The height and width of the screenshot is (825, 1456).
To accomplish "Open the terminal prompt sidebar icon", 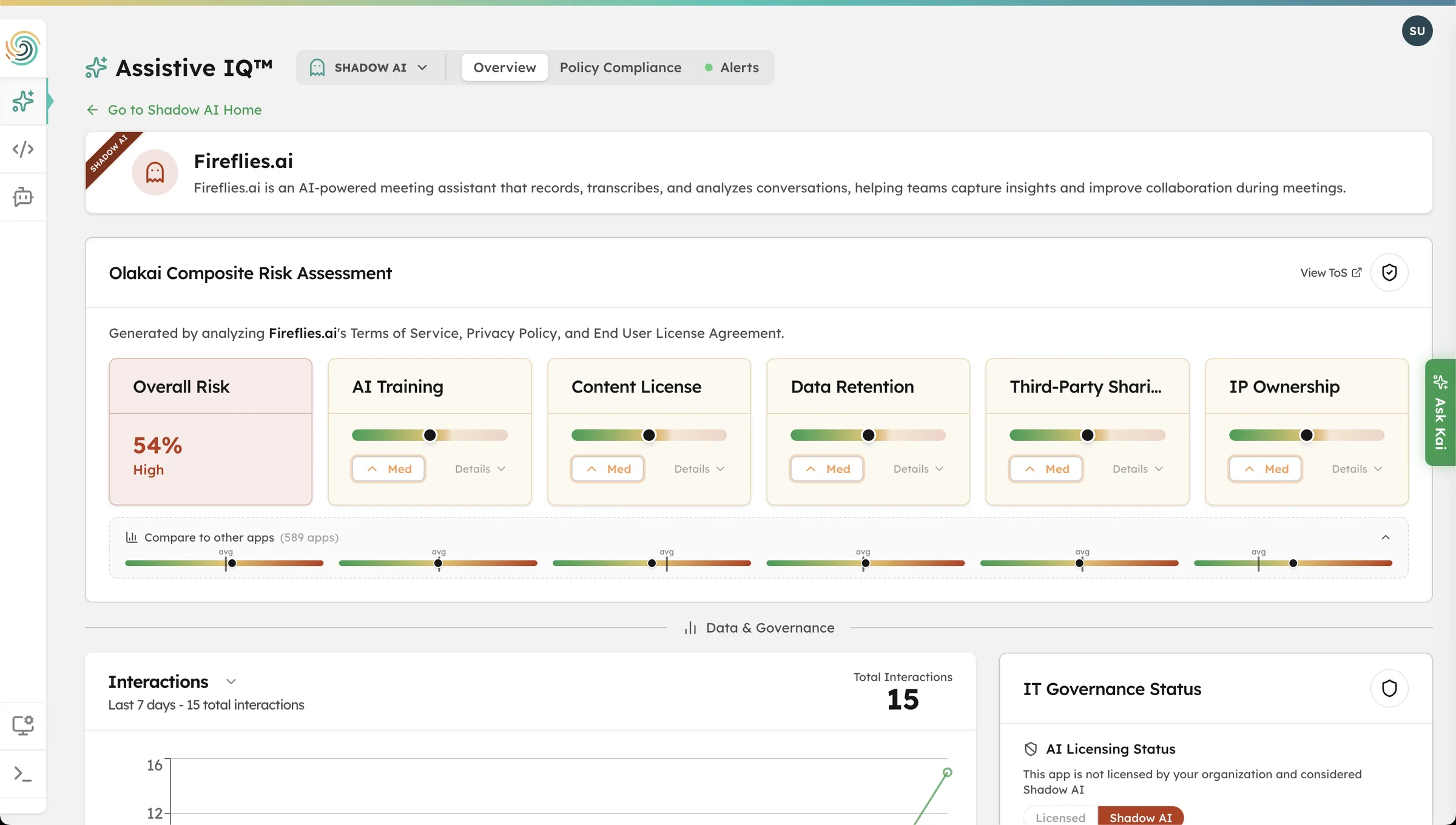I will click(23, 773).
